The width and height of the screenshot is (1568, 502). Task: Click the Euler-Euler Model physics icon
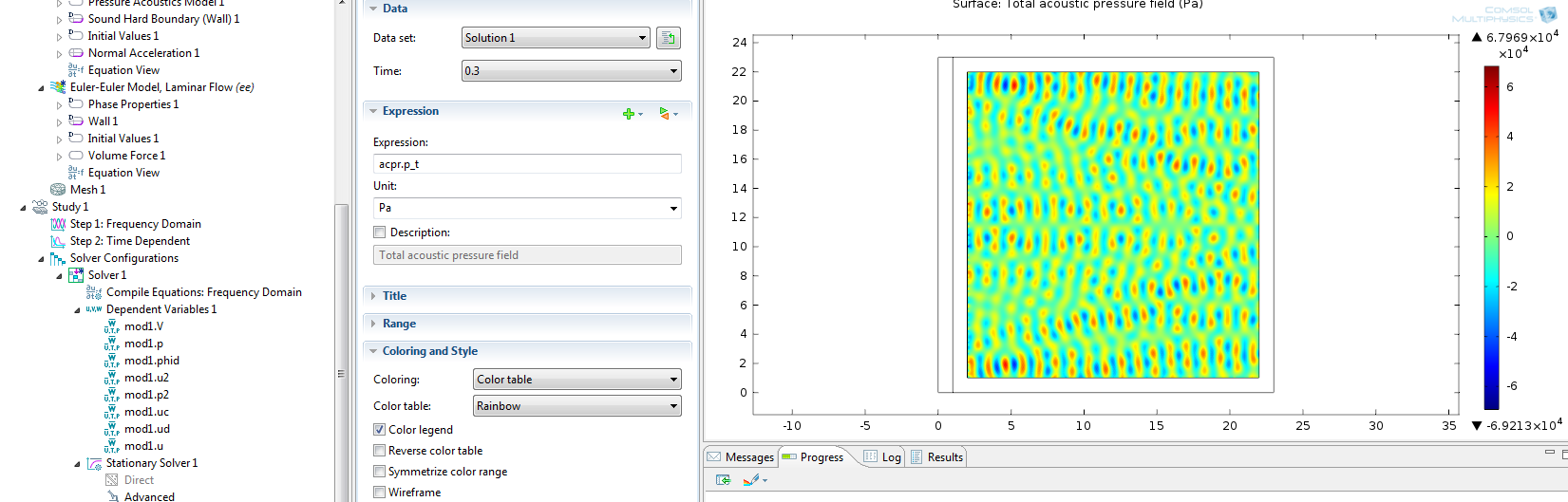point(58,87)
